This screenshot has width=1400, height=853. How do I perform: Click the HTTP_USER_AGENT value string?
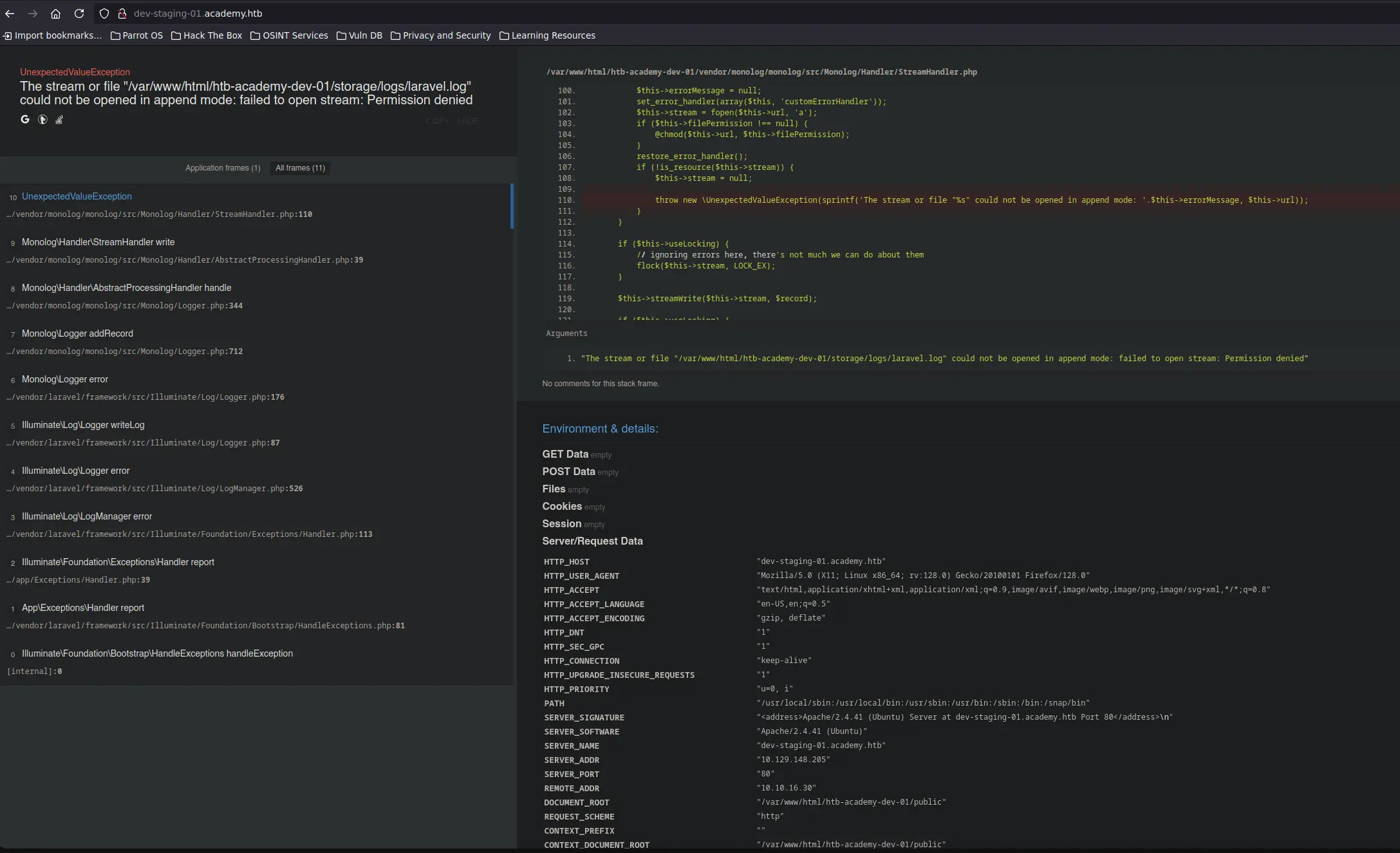(923, 576)
